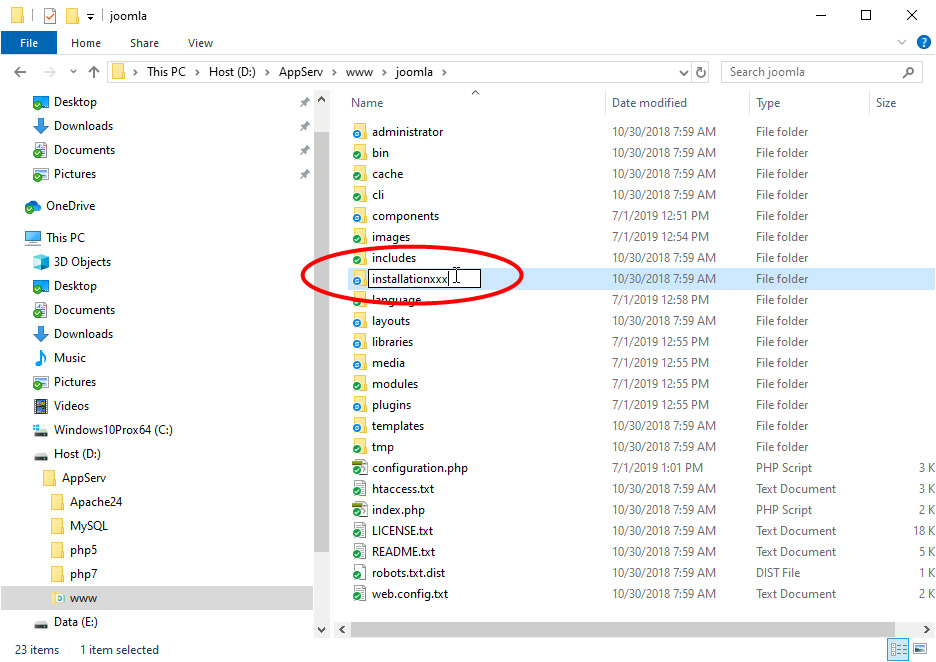Screen dimensions: 936x662
Task: Click the horizontal scrollbar of file list
Action: pos(600,629)
